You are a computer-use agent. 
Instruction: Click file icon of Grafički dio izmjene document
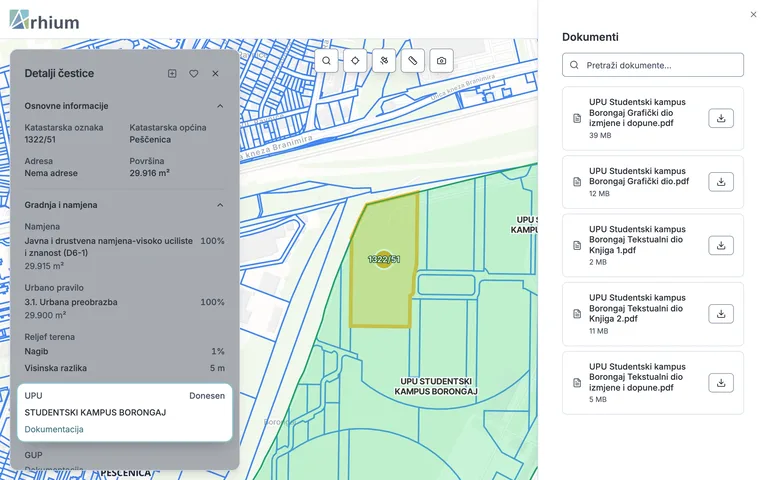click(x=577, y=118)
